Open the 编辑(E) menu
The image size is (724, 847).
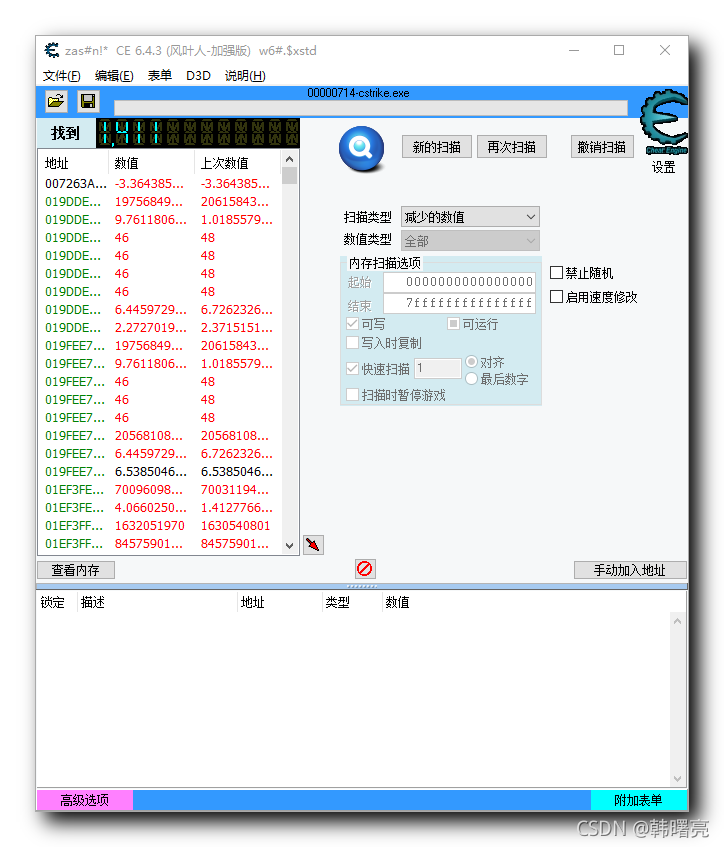coord(114,76)
